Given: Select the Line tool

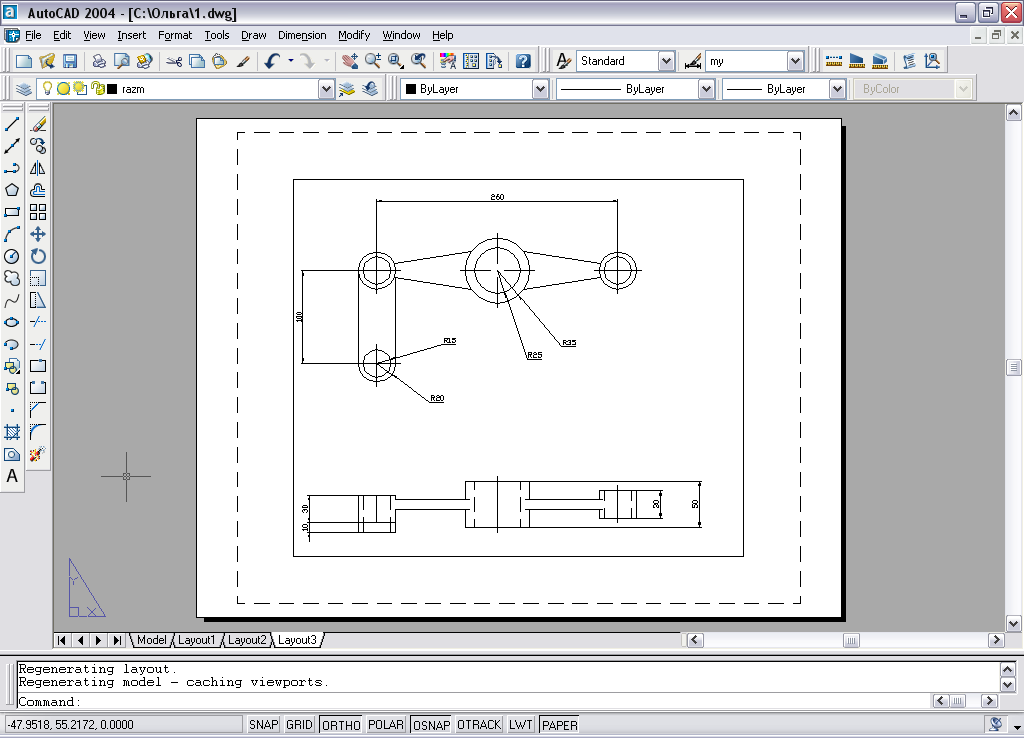Looking at the screenshot, I should [x=12, y=124].
